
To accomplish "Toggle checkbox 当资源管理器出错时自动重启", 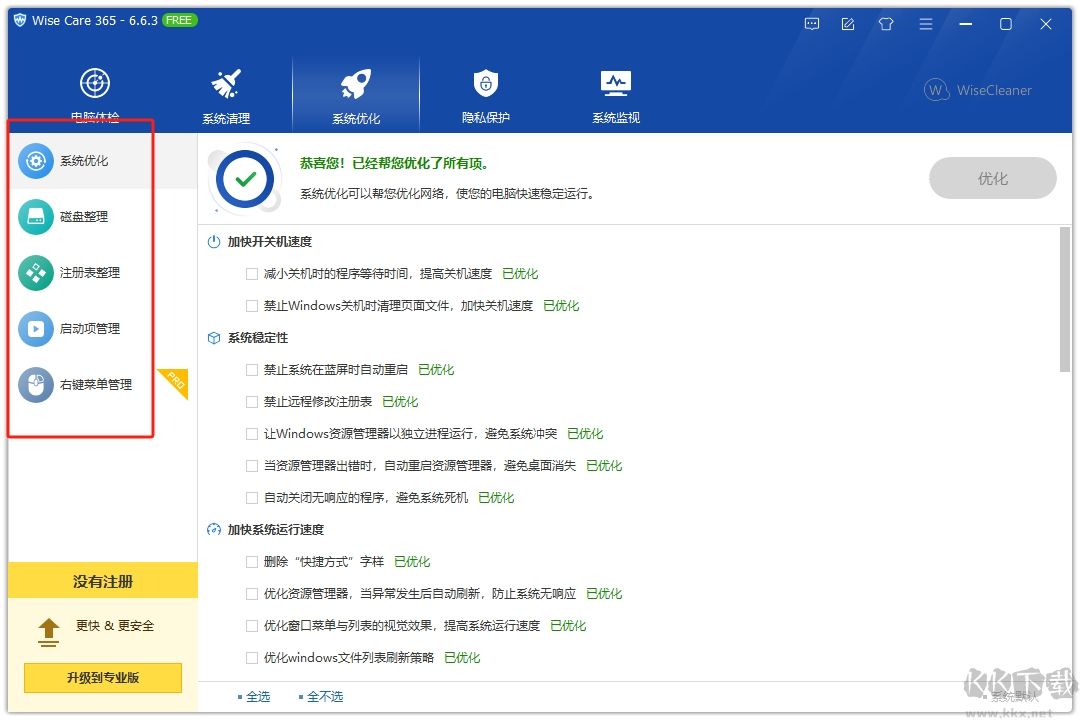I will tap(252, 466).
